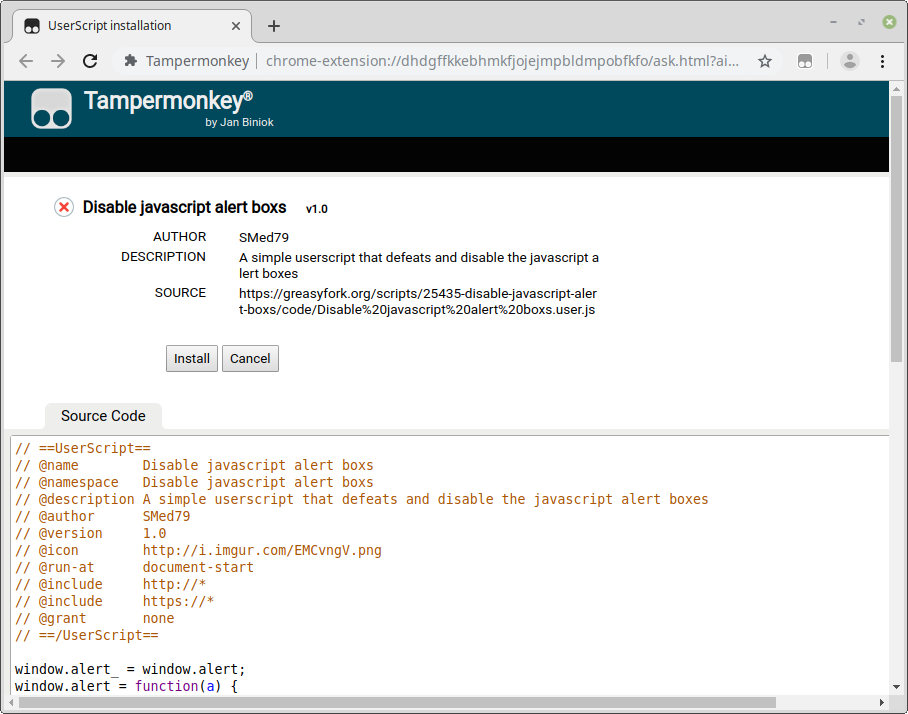Click the extension puzzle icon in address bar
This screenshot has height=714, width=908.
pos(130,61)
